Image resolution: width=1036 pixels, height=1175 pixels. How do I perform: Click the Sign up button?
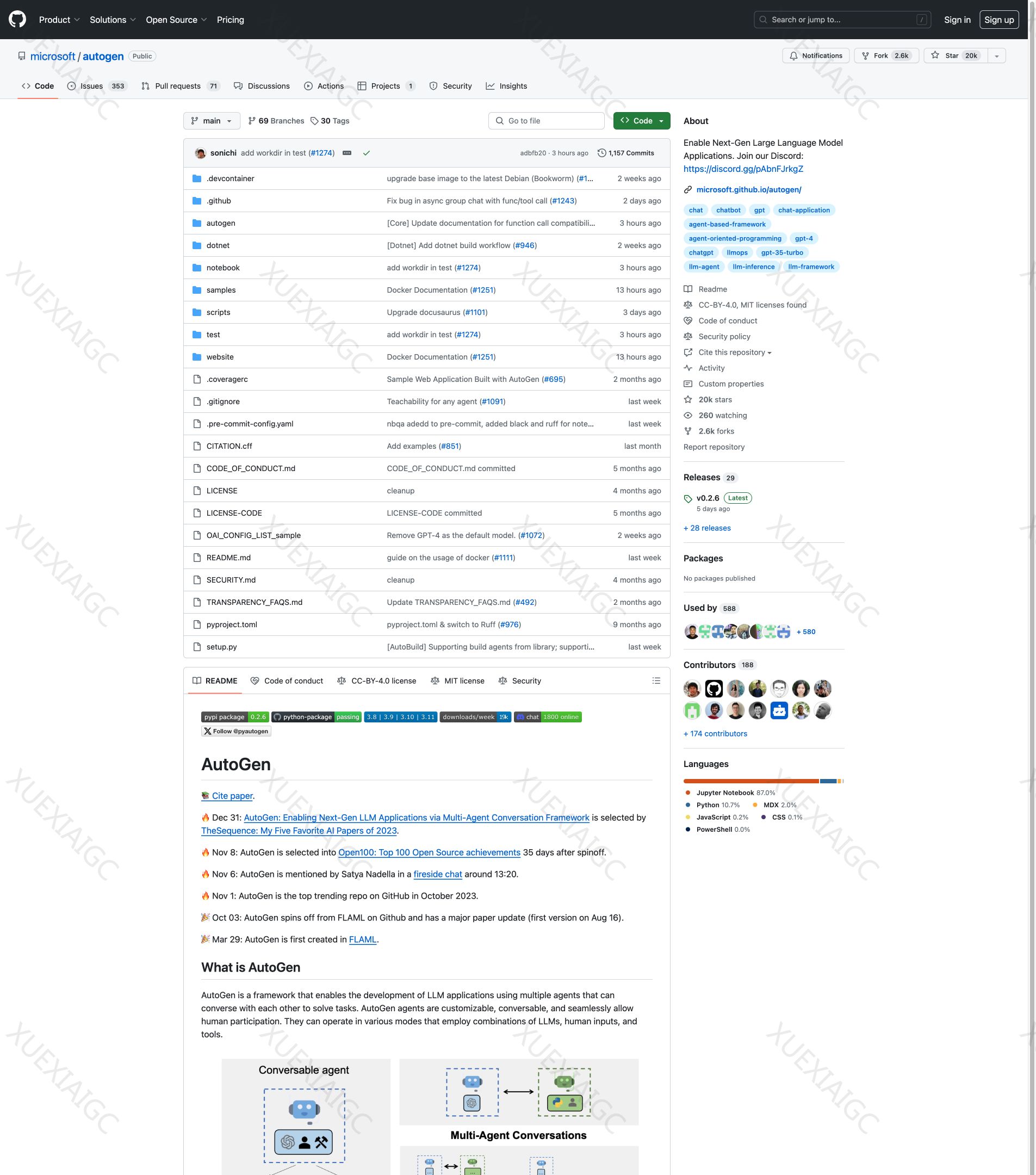click(998, 19)
